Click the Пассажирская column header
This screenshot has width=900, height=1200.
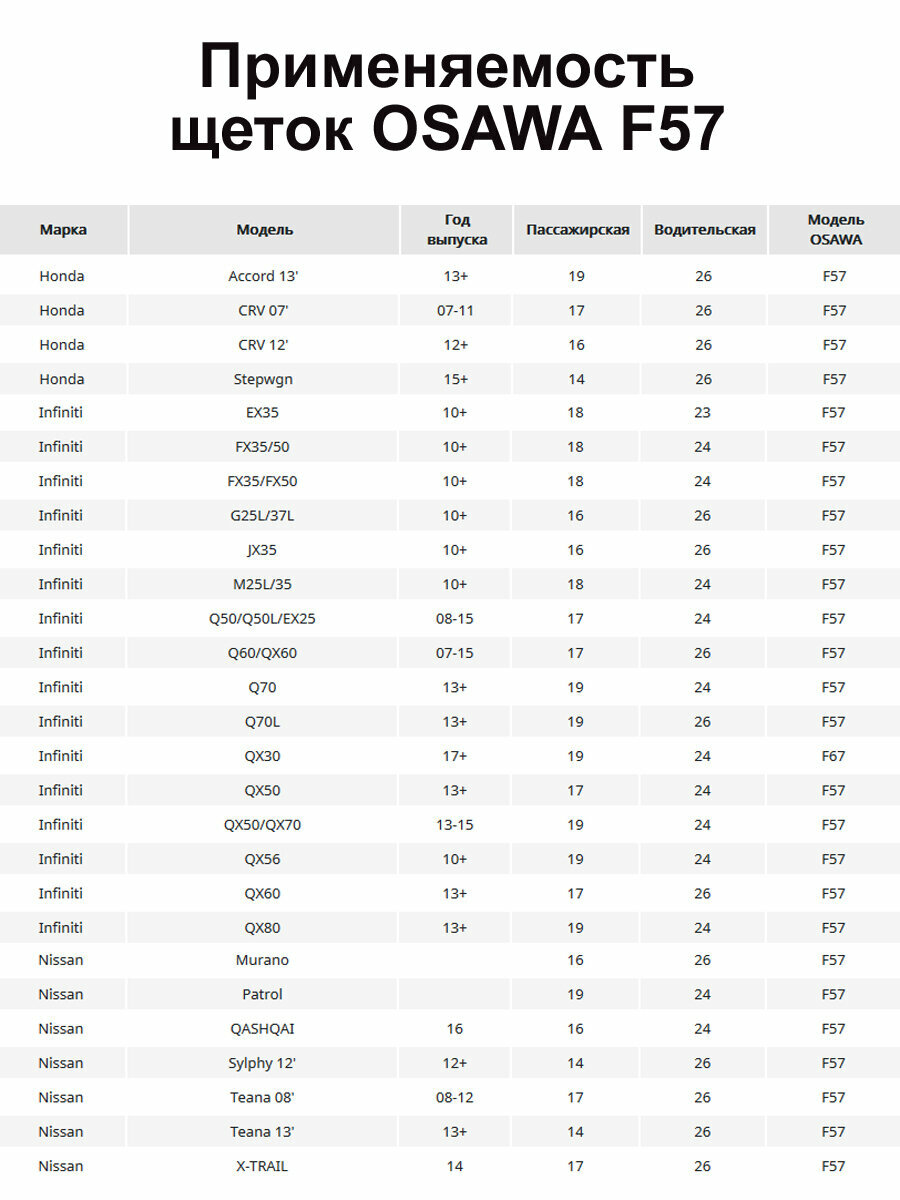point(578,230)
